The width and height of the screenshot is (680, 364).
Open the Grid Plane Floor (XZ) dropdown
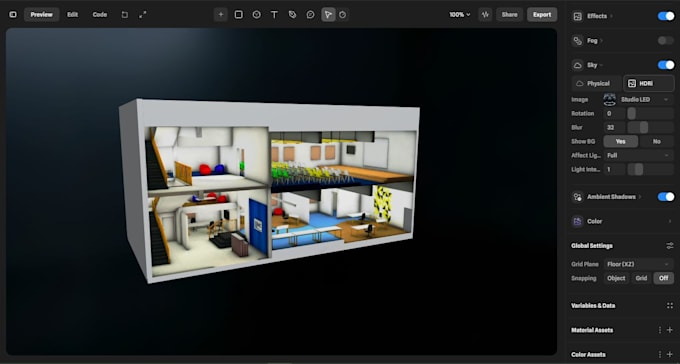[638, 264]
